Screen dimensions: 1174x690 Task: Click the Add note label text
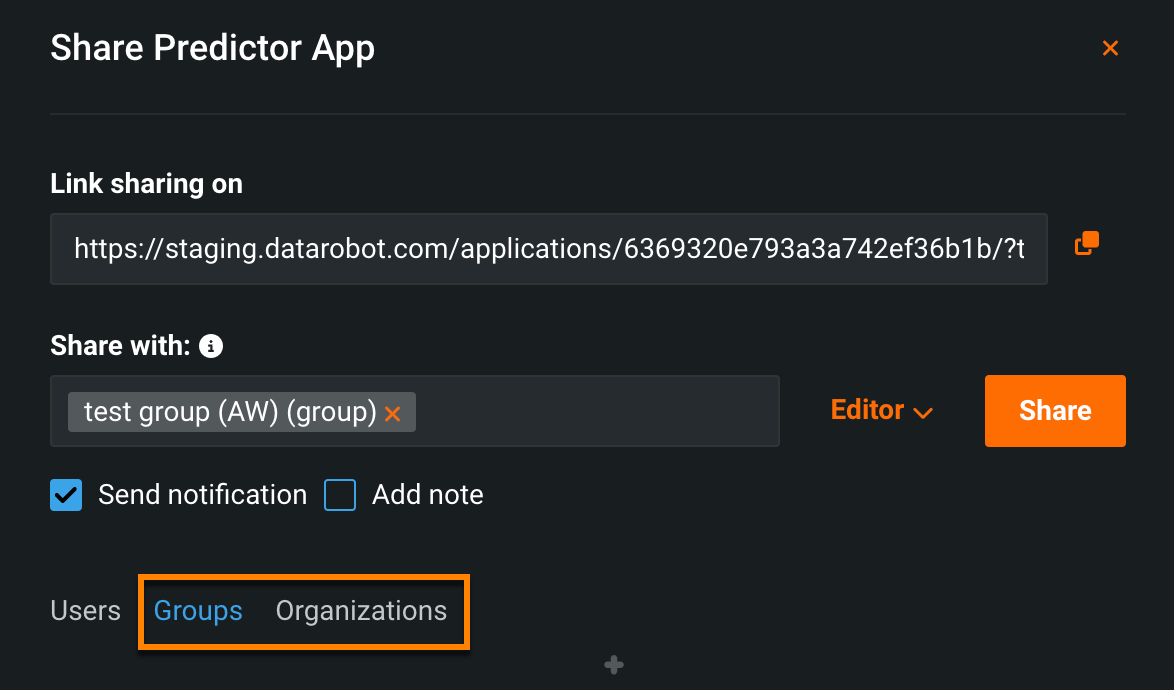pos(427,495)
